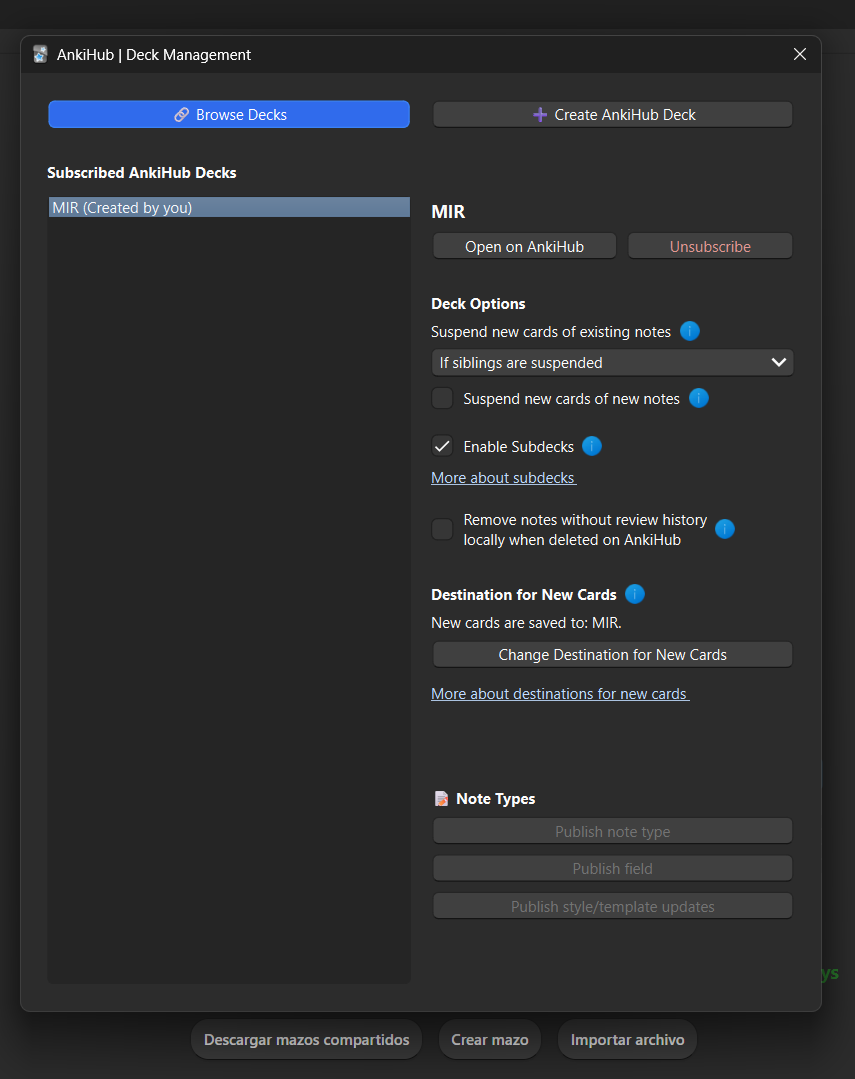This screenshot has height=1079, width=855.
Task: Tick Remove notes without review history checkbox
Action: (x=442, y=529)
